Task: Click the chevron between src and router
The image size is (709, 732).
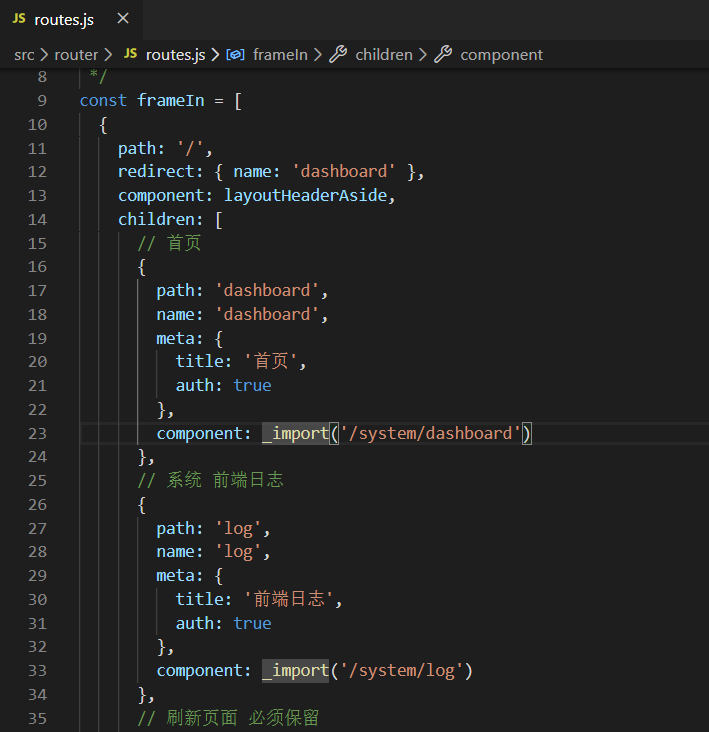Action: [x=44, y=55]
